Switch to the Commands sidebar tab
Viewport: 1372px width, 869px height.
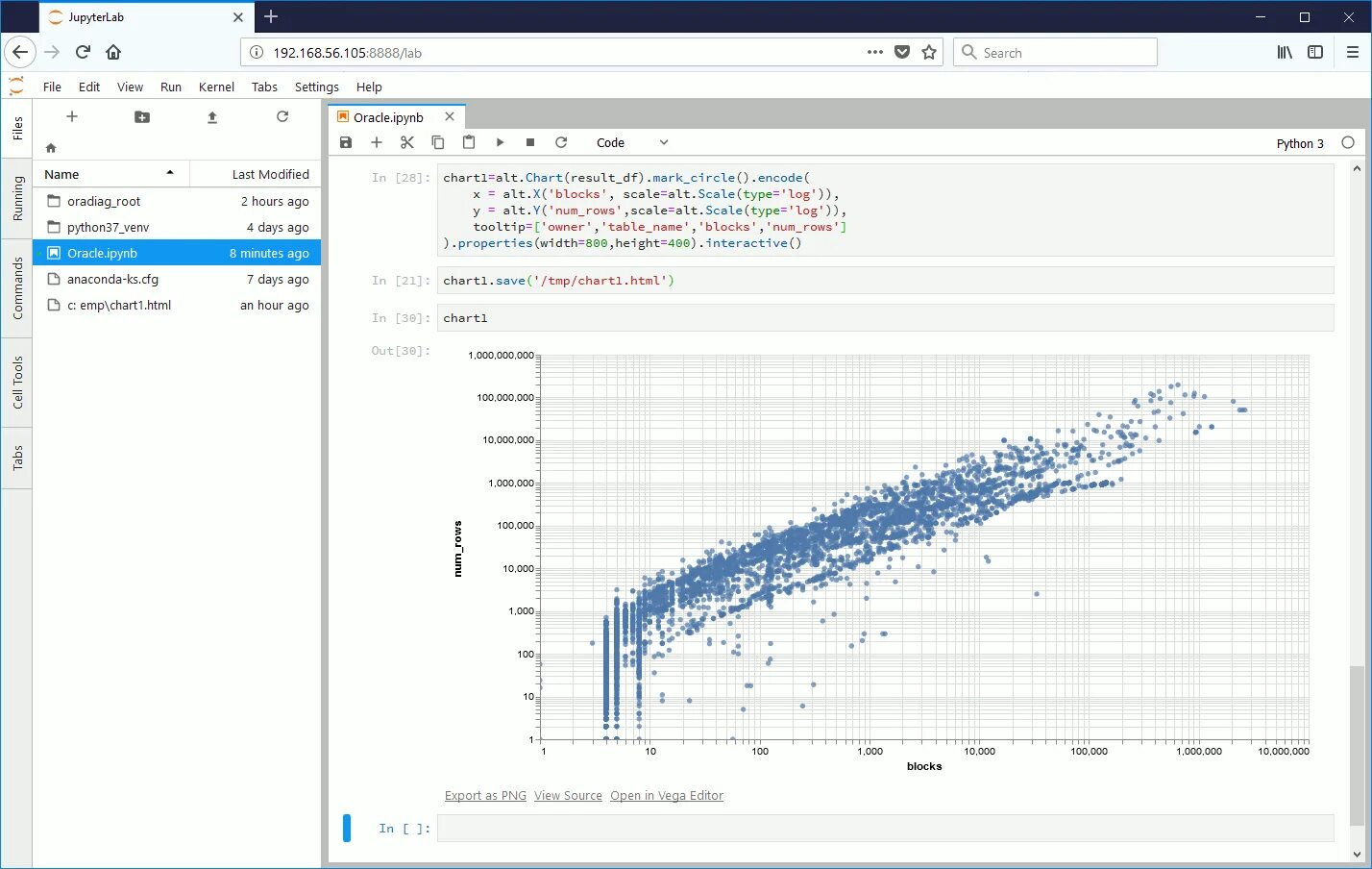click(17, 288)
